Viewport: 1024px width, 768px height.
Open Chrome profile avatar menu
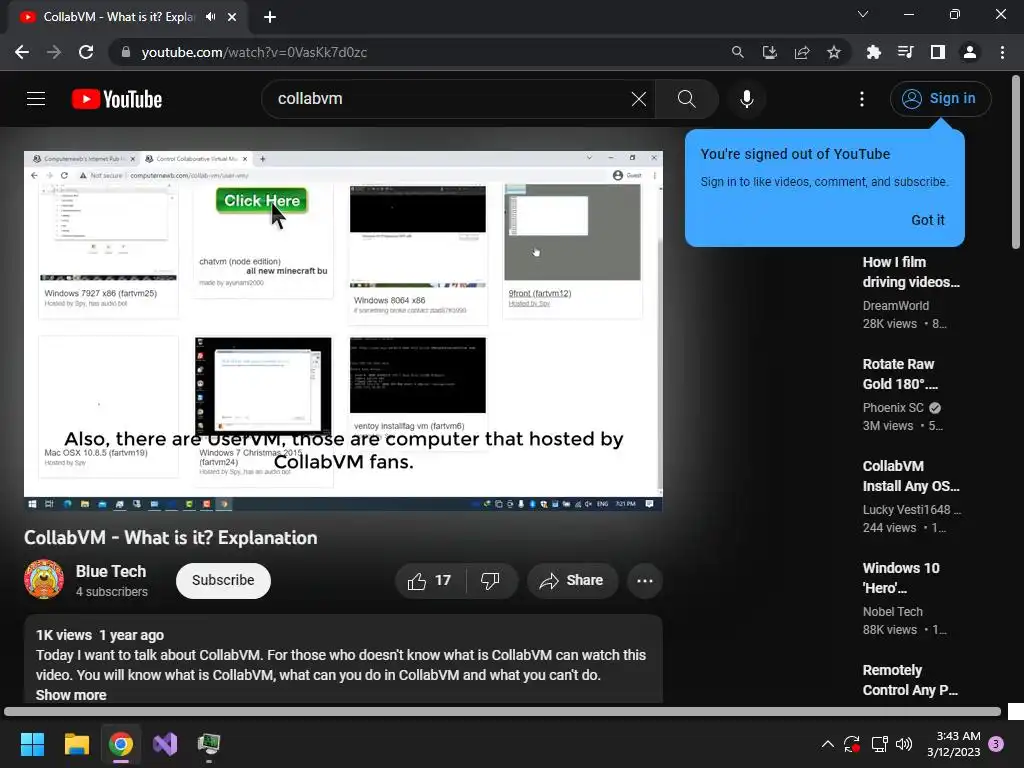coord(970,52)
